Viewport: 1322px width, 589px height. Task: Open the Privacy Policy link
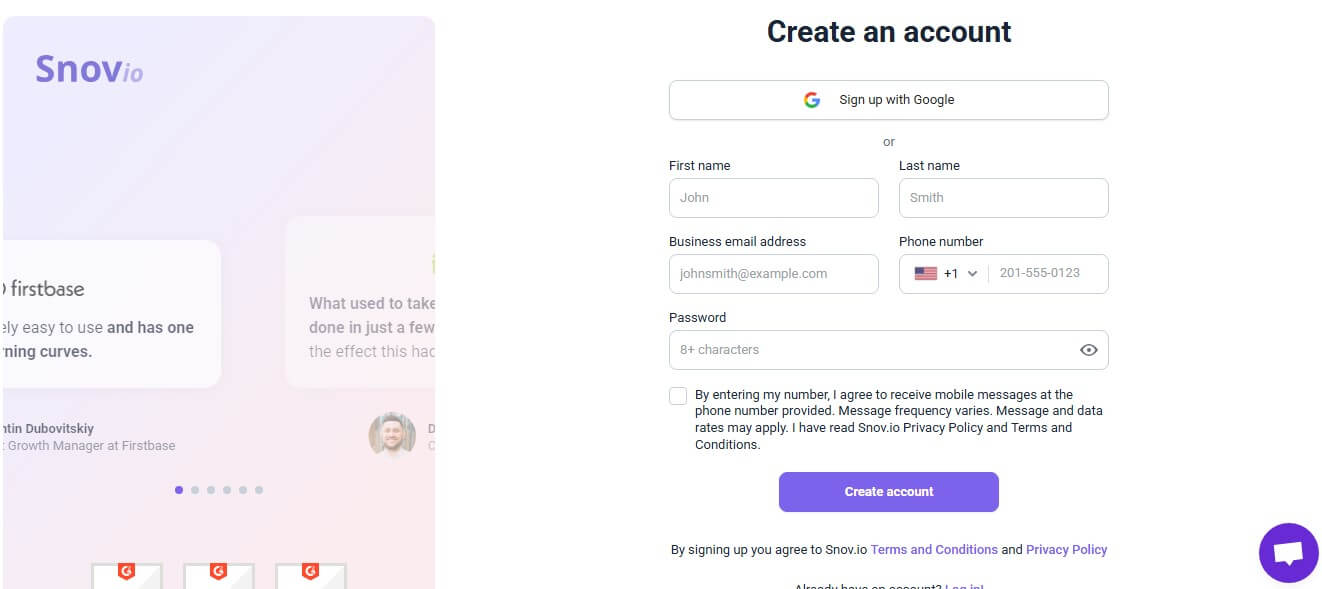pos(1066,550)
